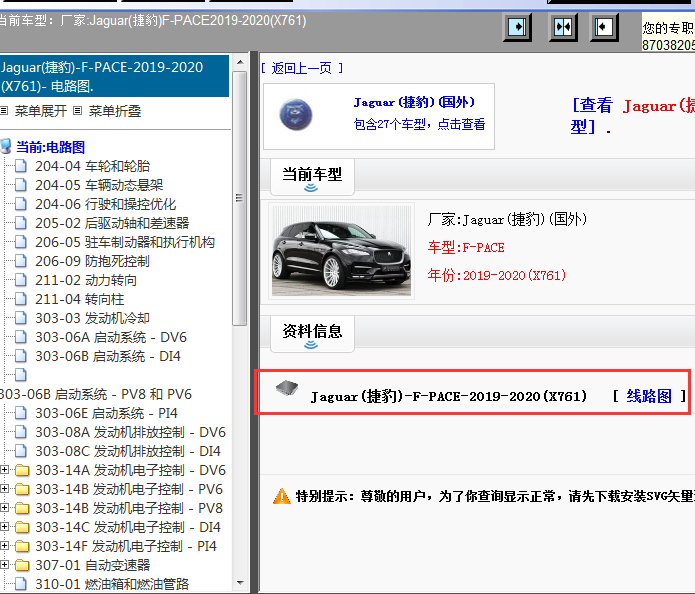Collapse the 当前车型 section header
The image size is (695, 594).
(312, 177)
